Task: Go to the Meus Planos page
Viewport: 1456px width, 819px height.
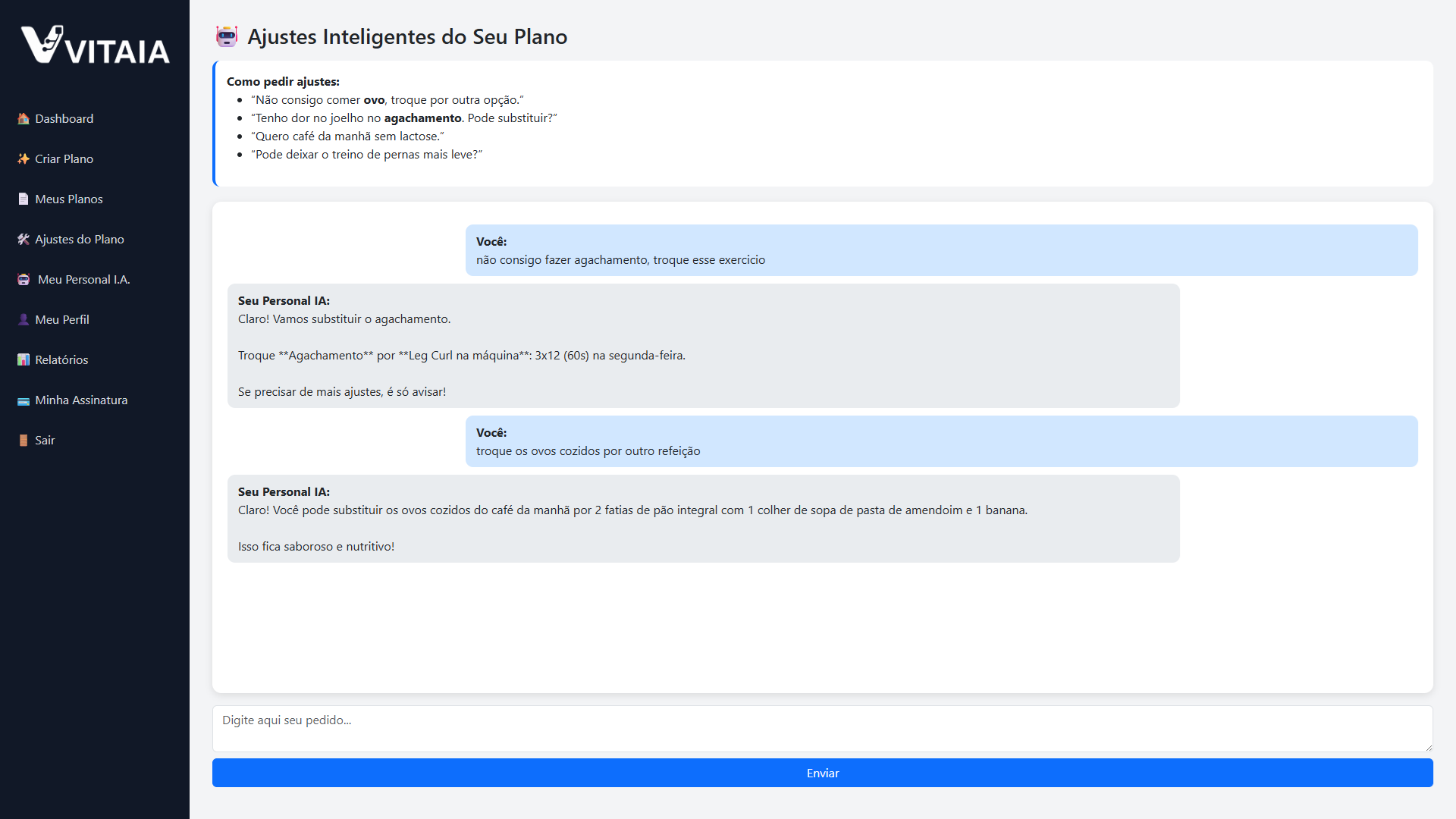Action: pyautogui.click(x=69, y=199)
